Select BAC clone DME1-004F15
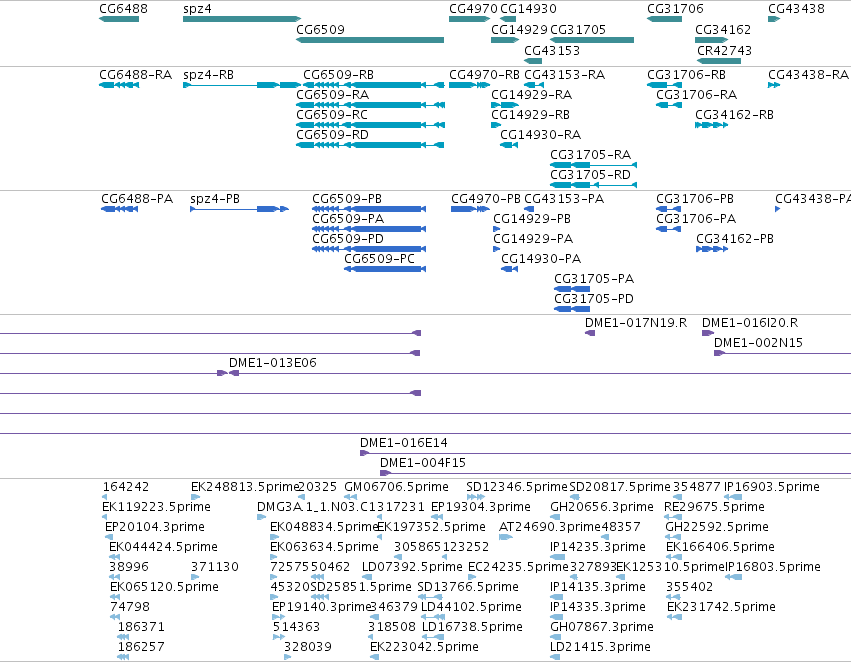Image resolution: width=851 pixels, height=662 pixels. tap(615, 473)
